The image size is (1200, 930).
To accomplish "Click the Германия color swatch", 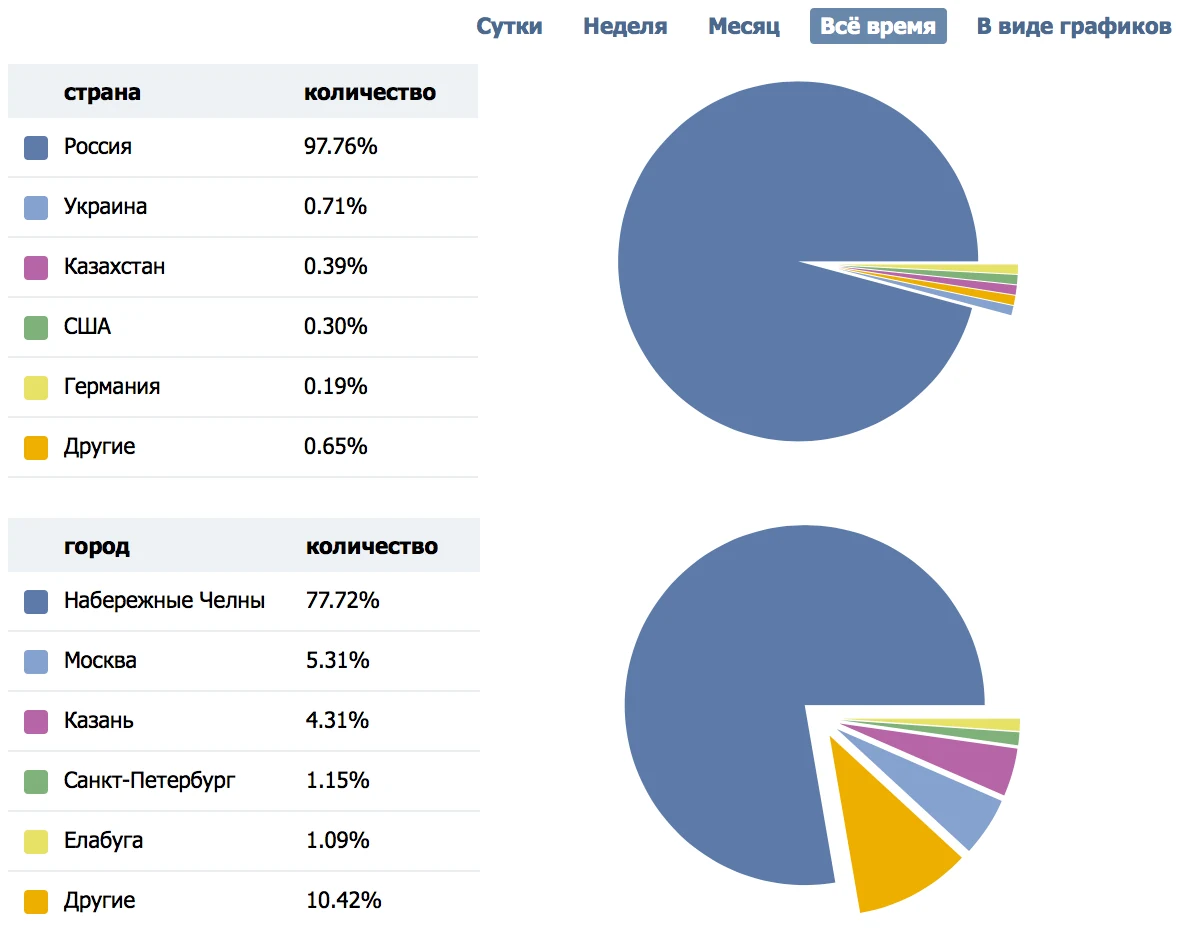I will pyautogui.click(x=36, y=388).
